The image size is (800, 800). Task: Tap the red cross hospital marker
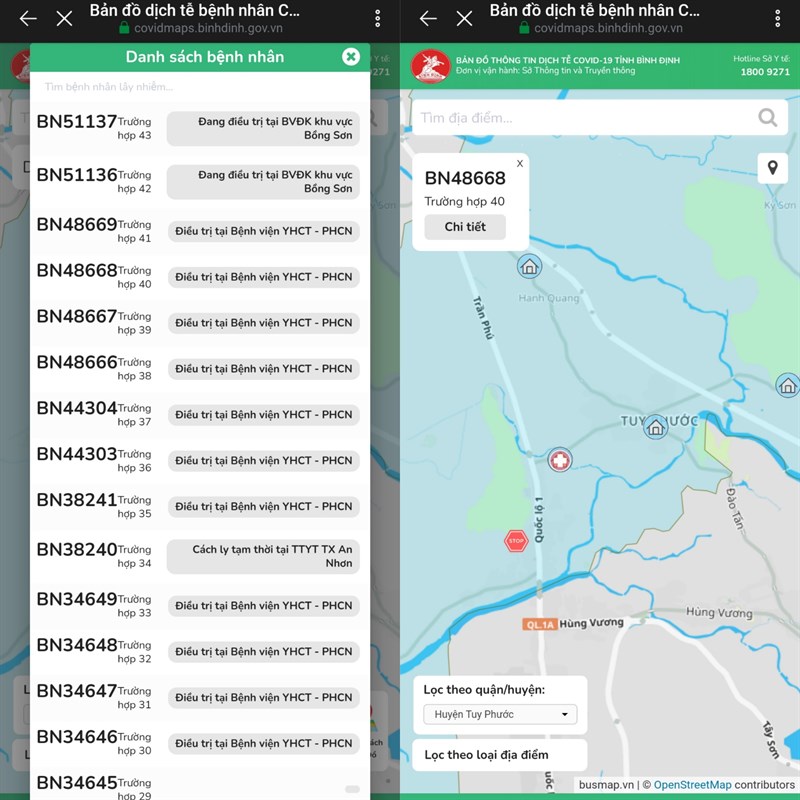[560, 460]
